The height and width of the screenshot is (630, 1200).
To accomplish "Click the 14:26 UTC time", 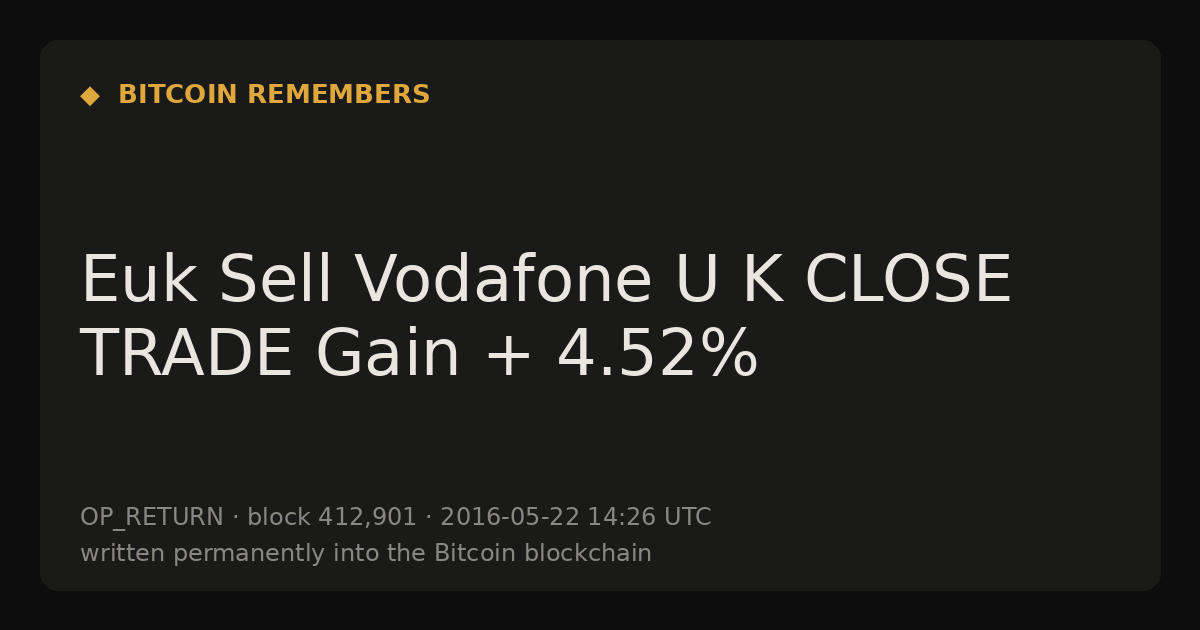I will (x=649, y=518).
